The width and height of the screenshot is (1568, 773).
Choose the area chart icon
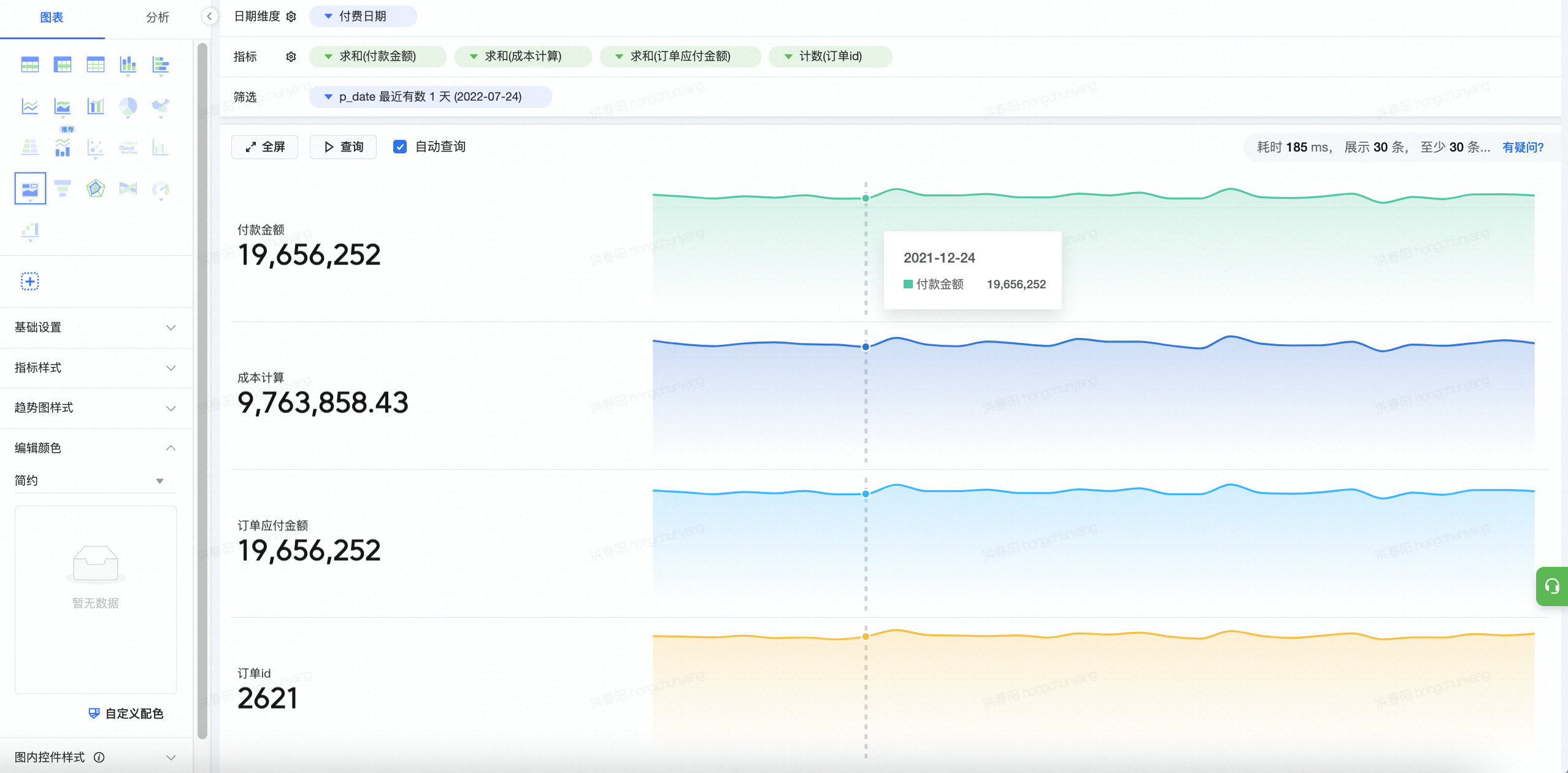click(63, 106)
